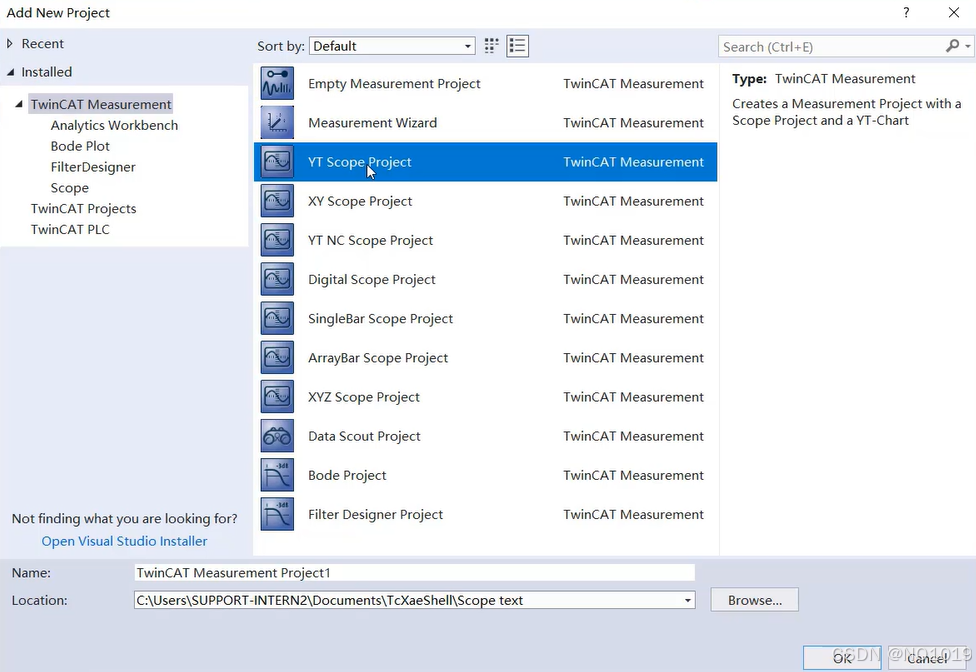Screen dimensions: 976x672
Task: Select XY Scope Project template
Action: tap(486, 201)
